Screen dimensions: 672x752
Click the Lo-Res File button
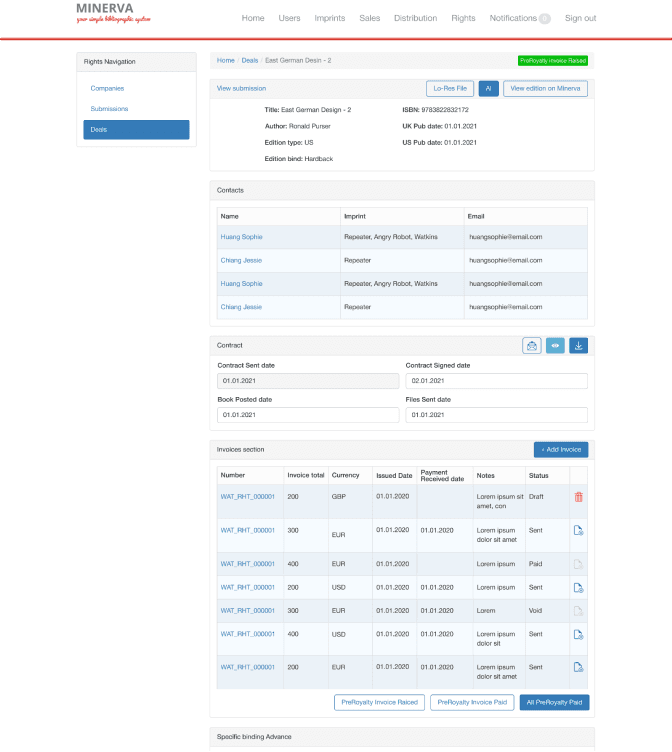coord(449,88)
